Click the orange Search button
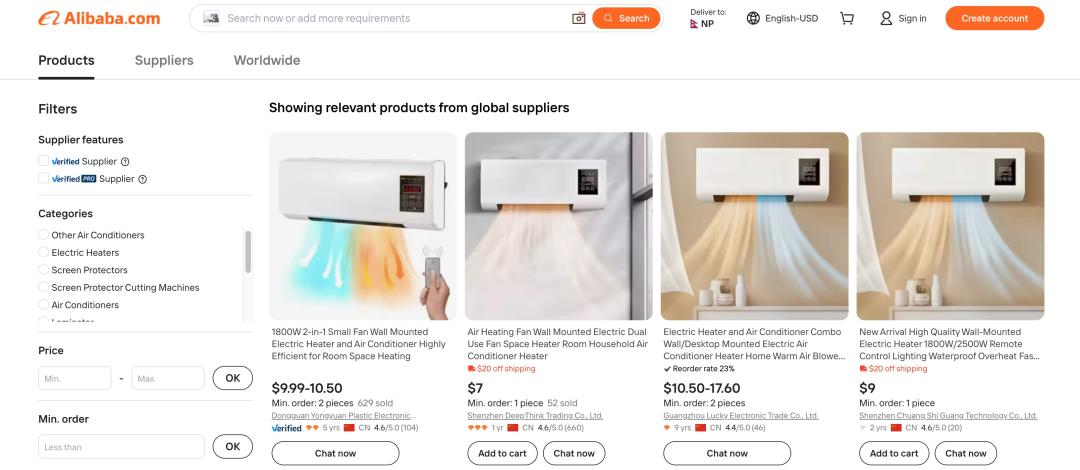This screenshot has height=470, width=1080. [x=626, y=18]
